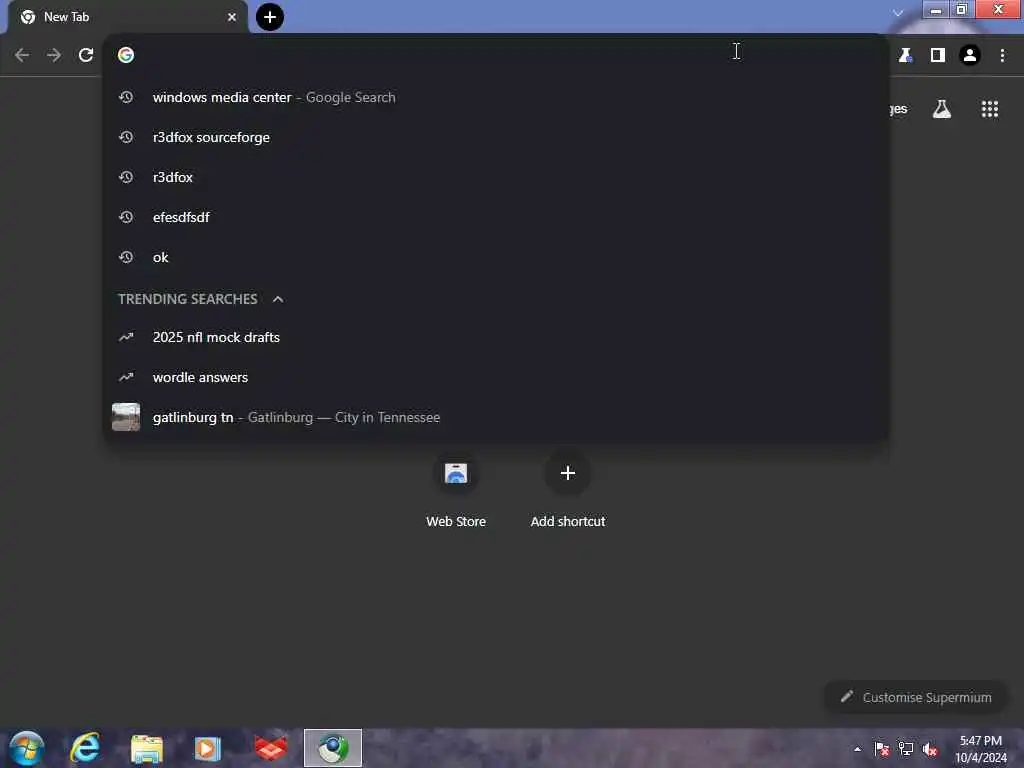Image resolution: width=1024 pixels, height=768 pixels.
Task: Open the red app icon in the taskbar
Action: click(270, 748)
